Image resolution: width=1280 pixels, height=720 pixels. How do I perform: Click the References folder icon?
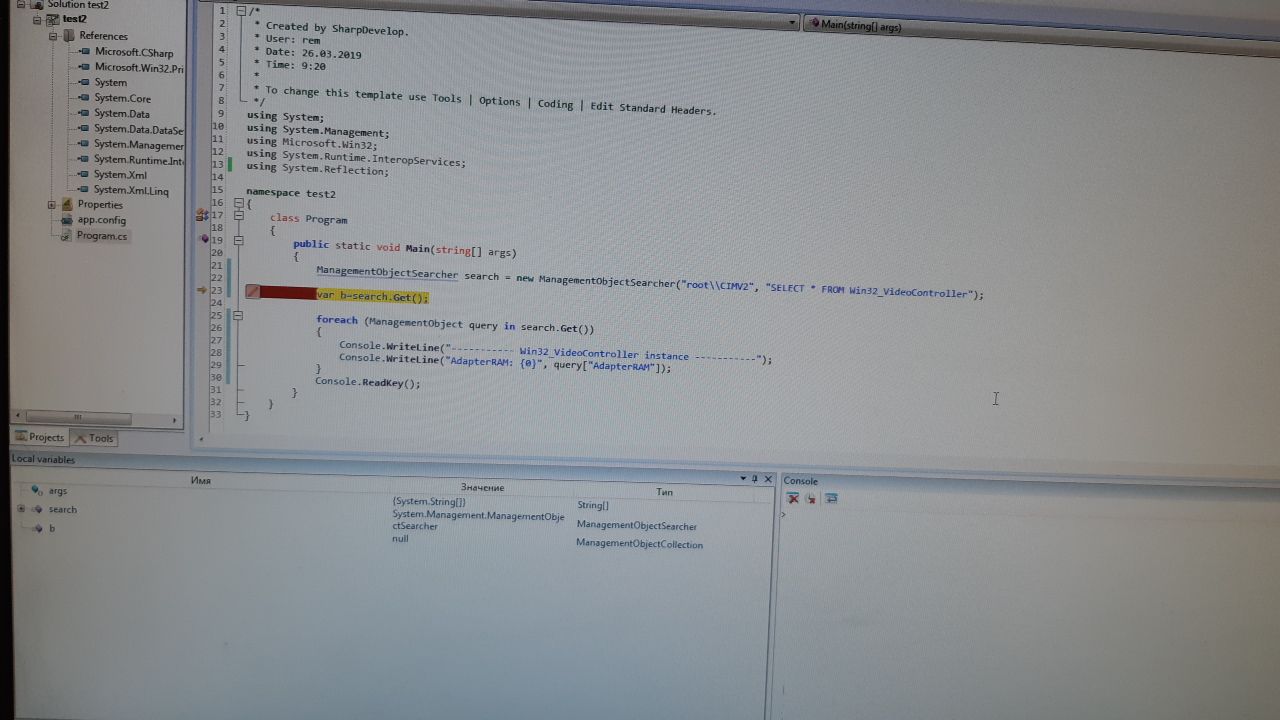[69, 36]
